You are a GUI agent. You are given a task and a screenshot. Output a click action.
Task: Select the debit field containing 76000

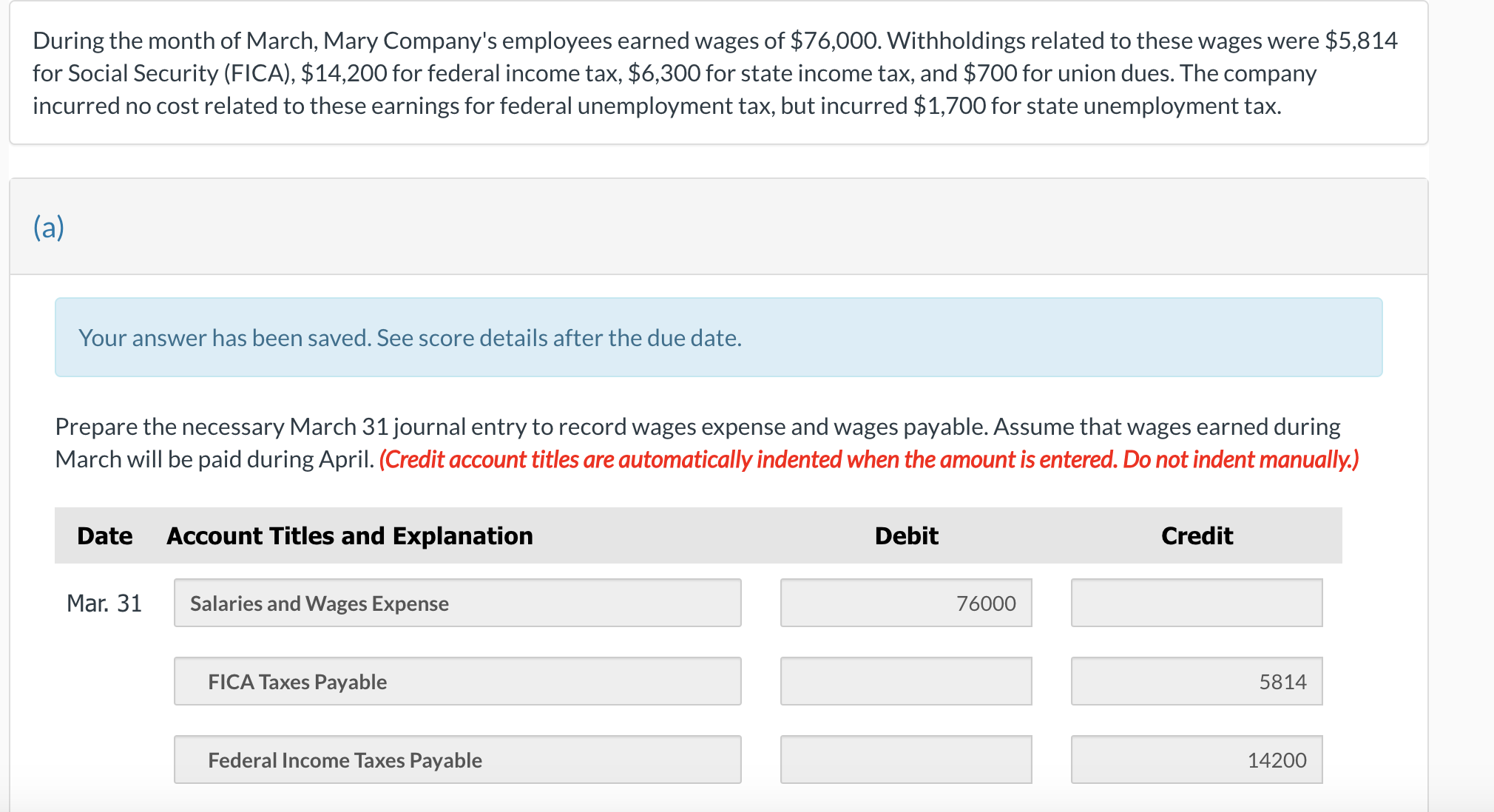click(906, 603)
